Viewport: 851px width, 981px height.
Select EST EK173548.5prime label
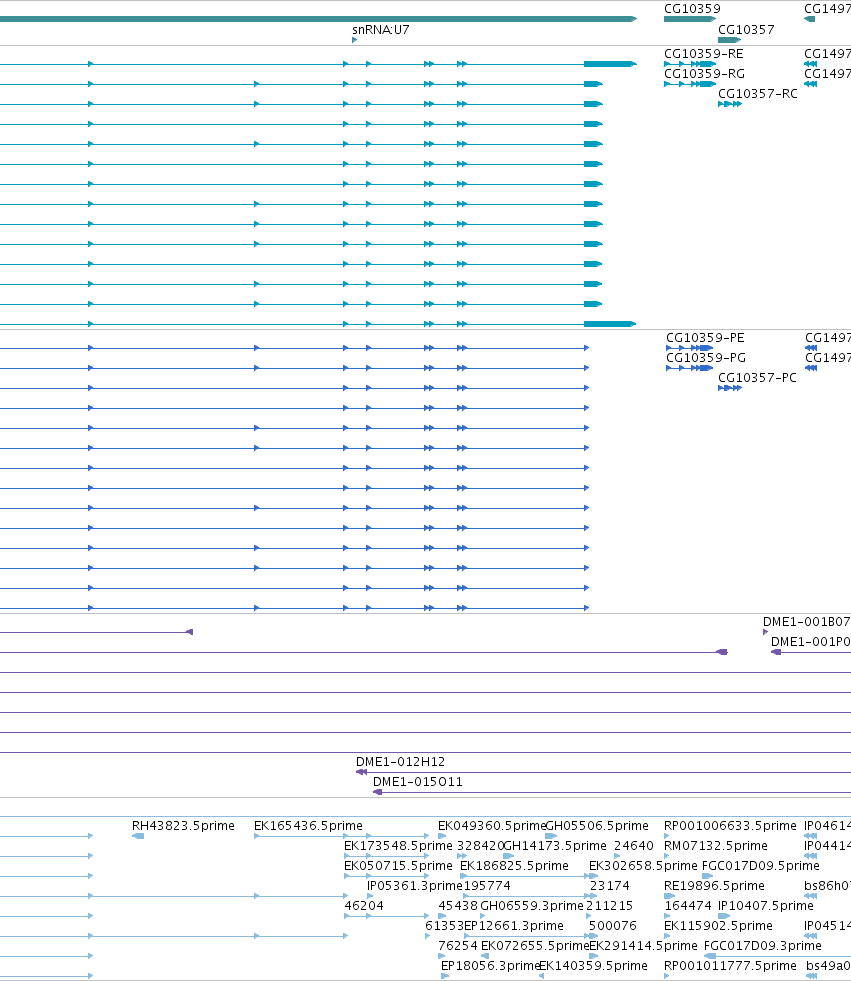pos(398,846)
